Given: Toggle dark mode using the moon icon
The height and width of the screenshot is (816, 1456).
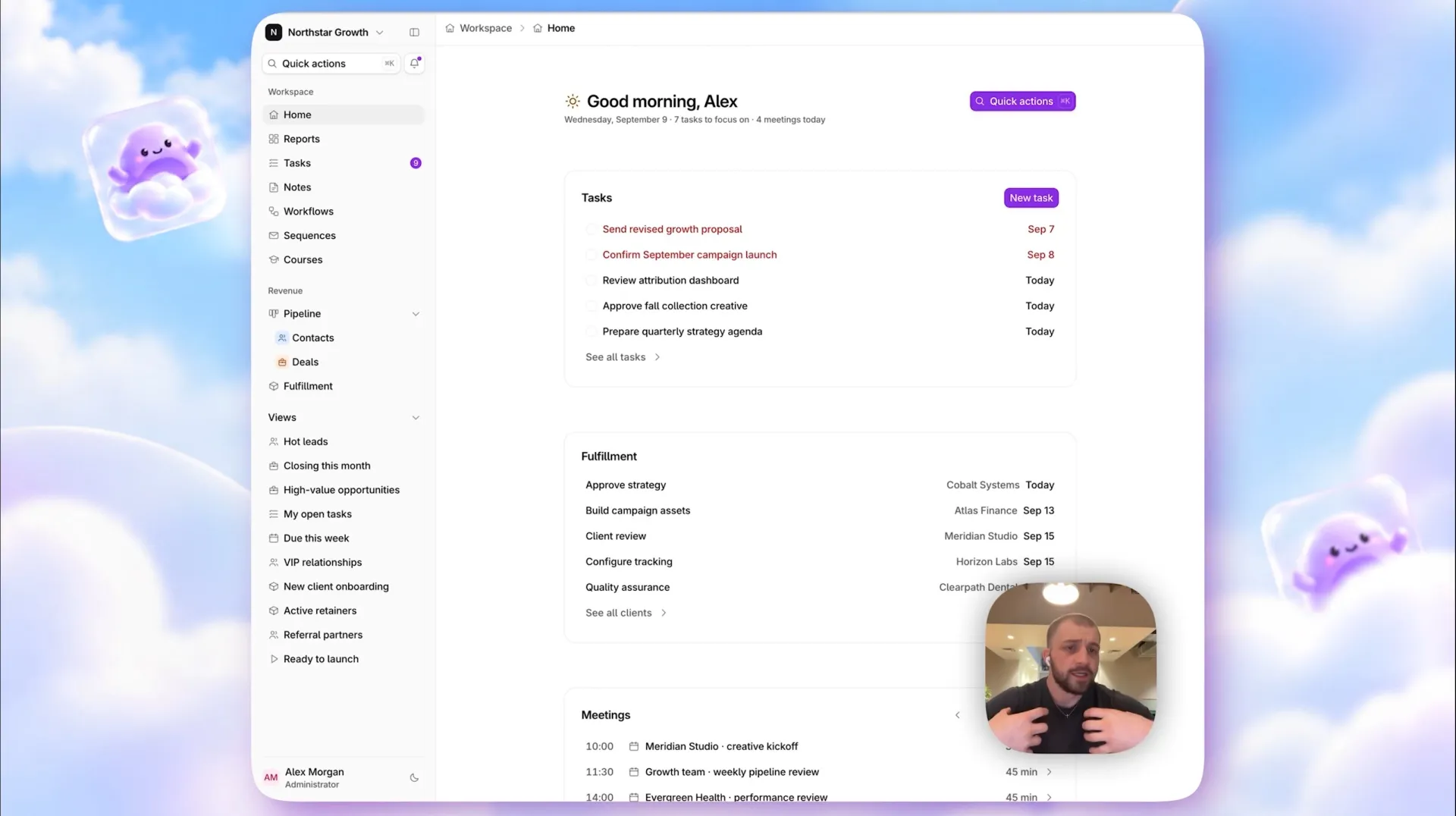Looking at the screenshot, I should click(x=414, y=777).
